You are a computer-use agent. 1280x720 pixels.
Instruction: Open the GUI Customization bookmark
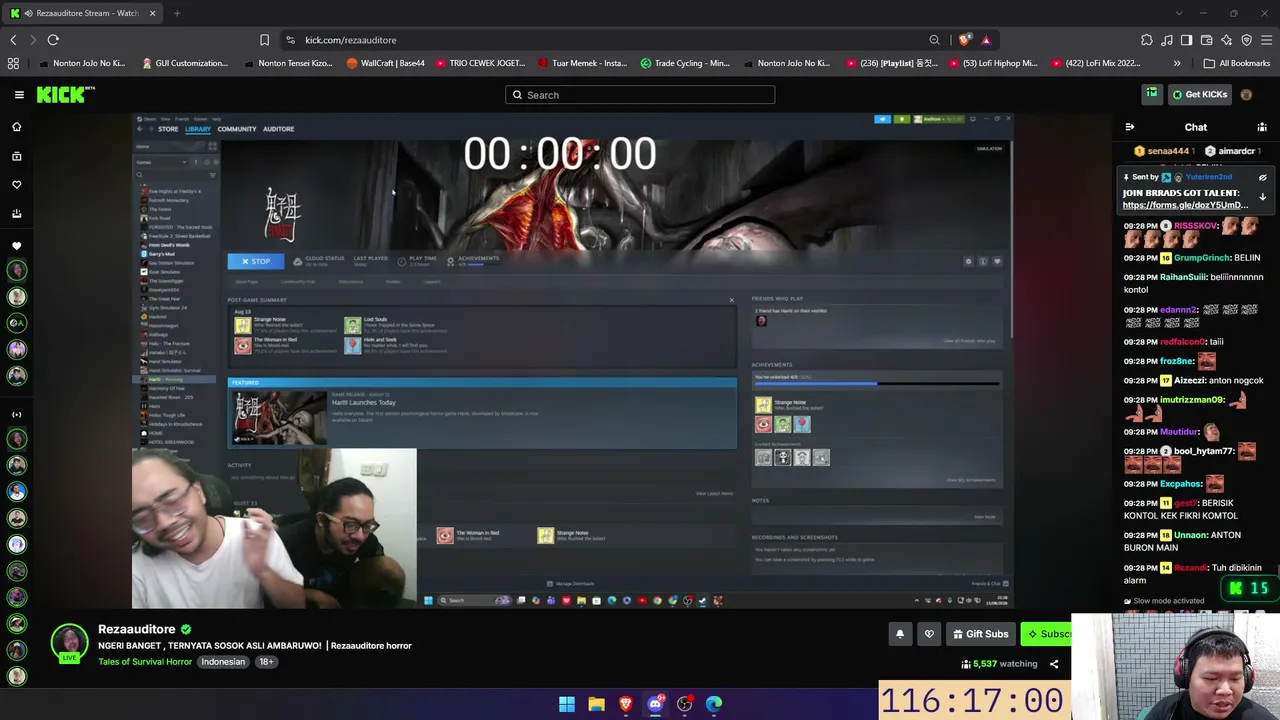[185, 63]
